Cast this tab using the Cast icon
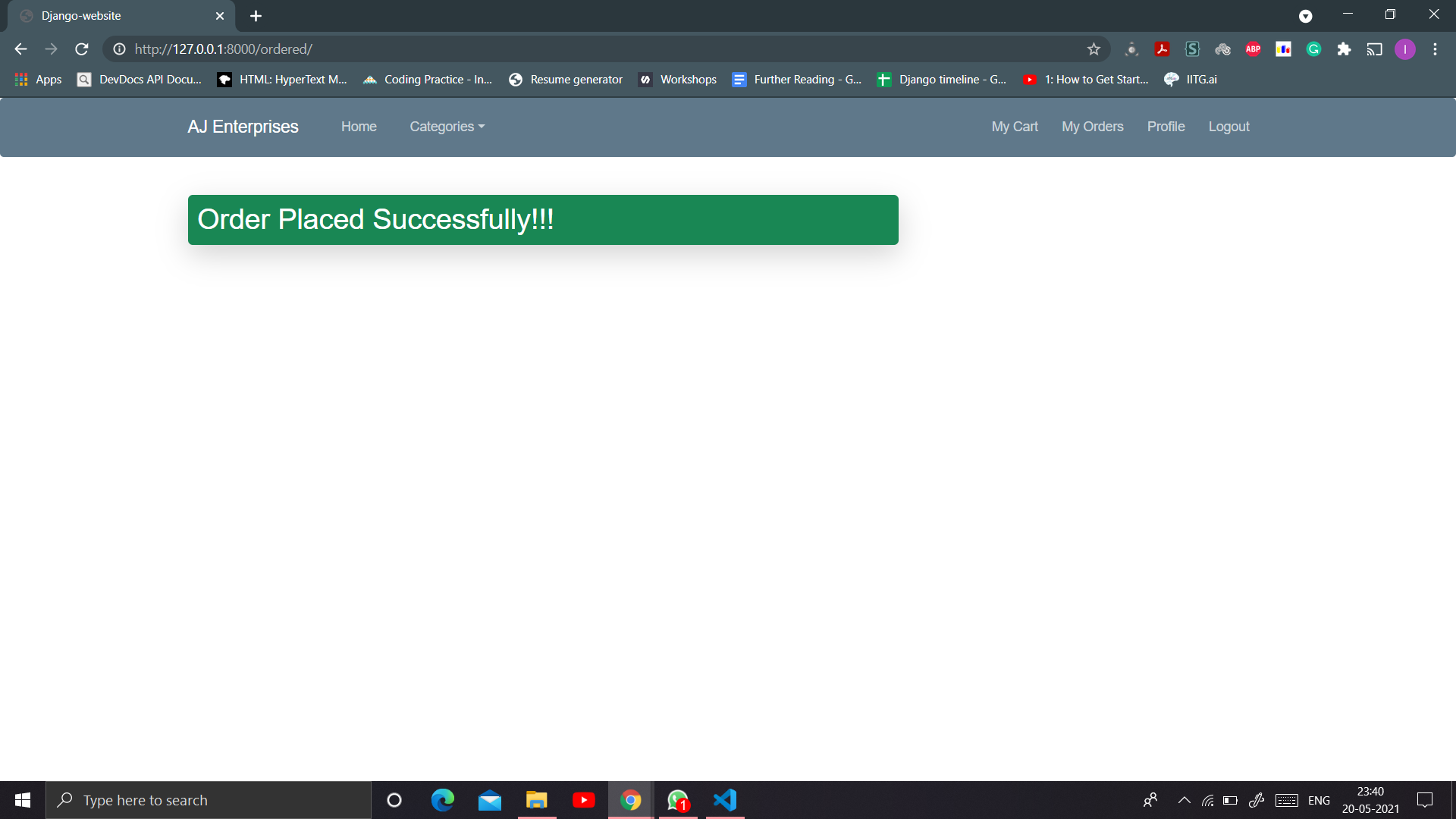This screenshot has height=819, width=1456. [x=1375, y=49]
